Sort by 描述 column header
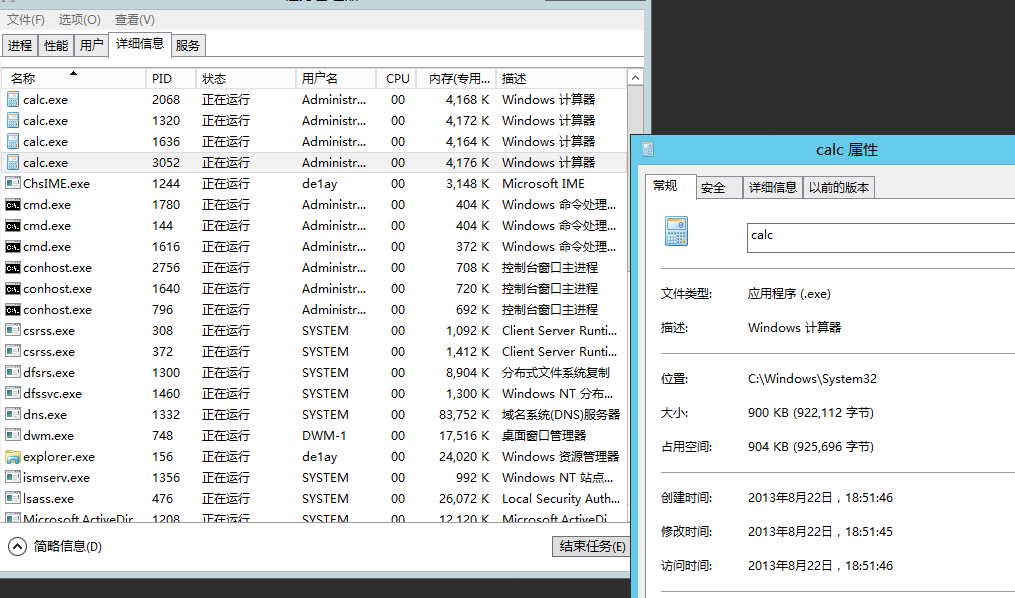Image resolution: width=1015 pixels, height=598 pixels. point(561,78)
